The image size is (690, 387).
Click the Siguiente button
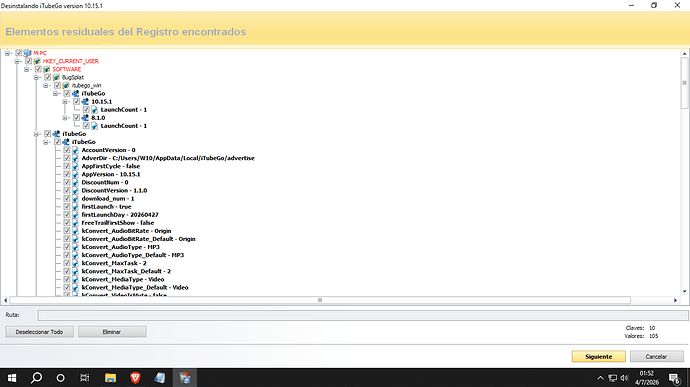point(598,356)
